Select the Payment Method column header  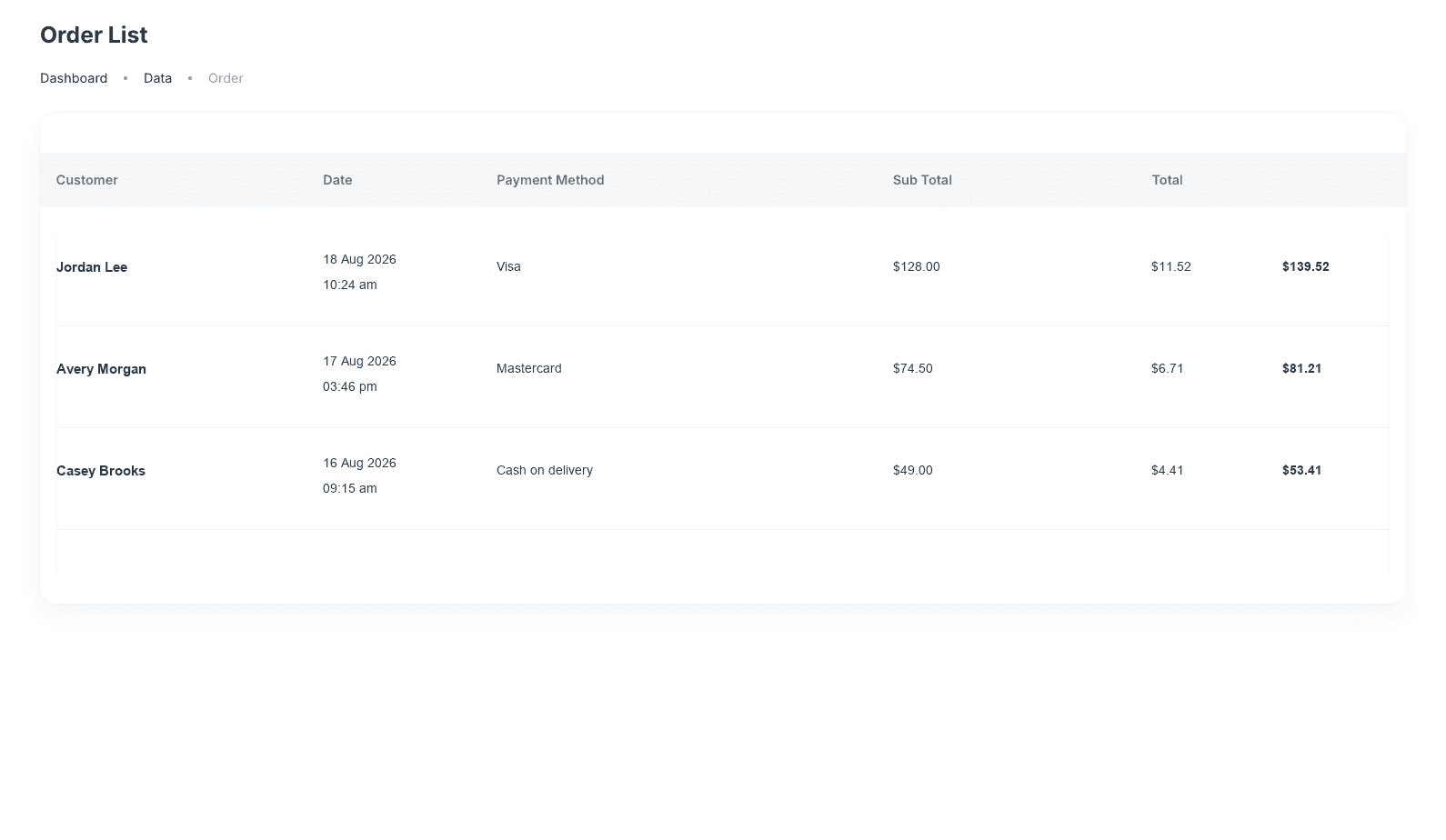coord(550,180)
